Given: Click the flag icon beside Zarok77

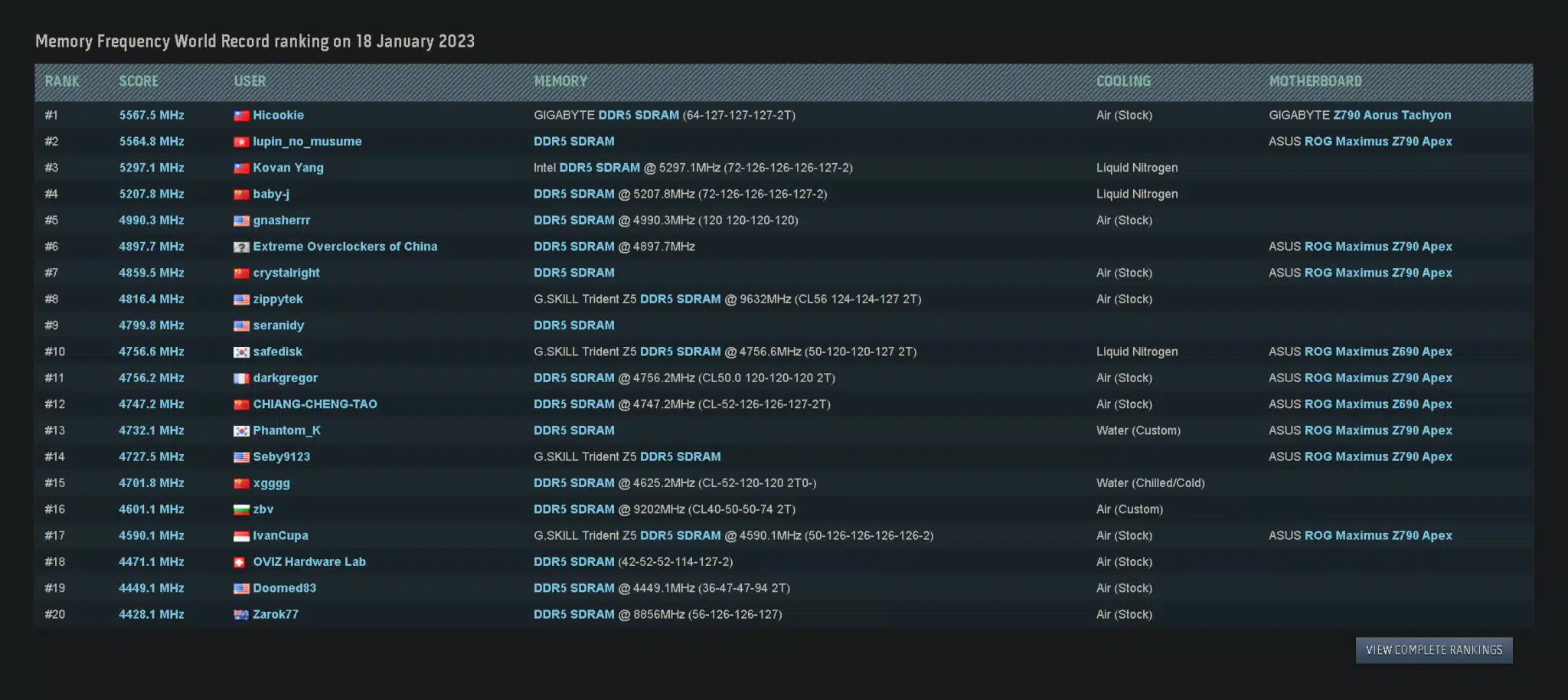Looking at the screenshot, I should point(241,615).
